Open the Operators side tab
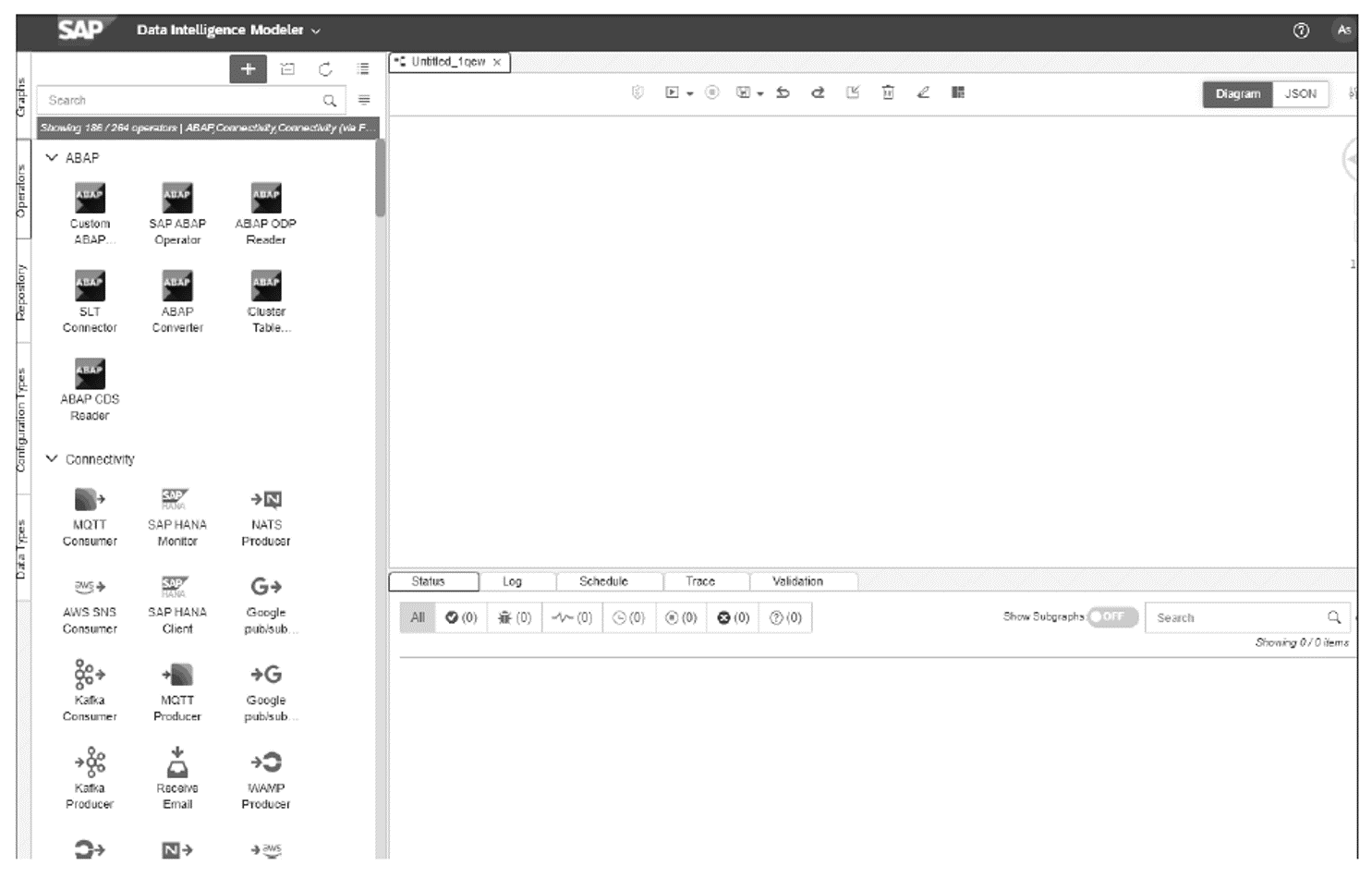Viewport: 1372px width, 878px height. click(x=22, y=190)
